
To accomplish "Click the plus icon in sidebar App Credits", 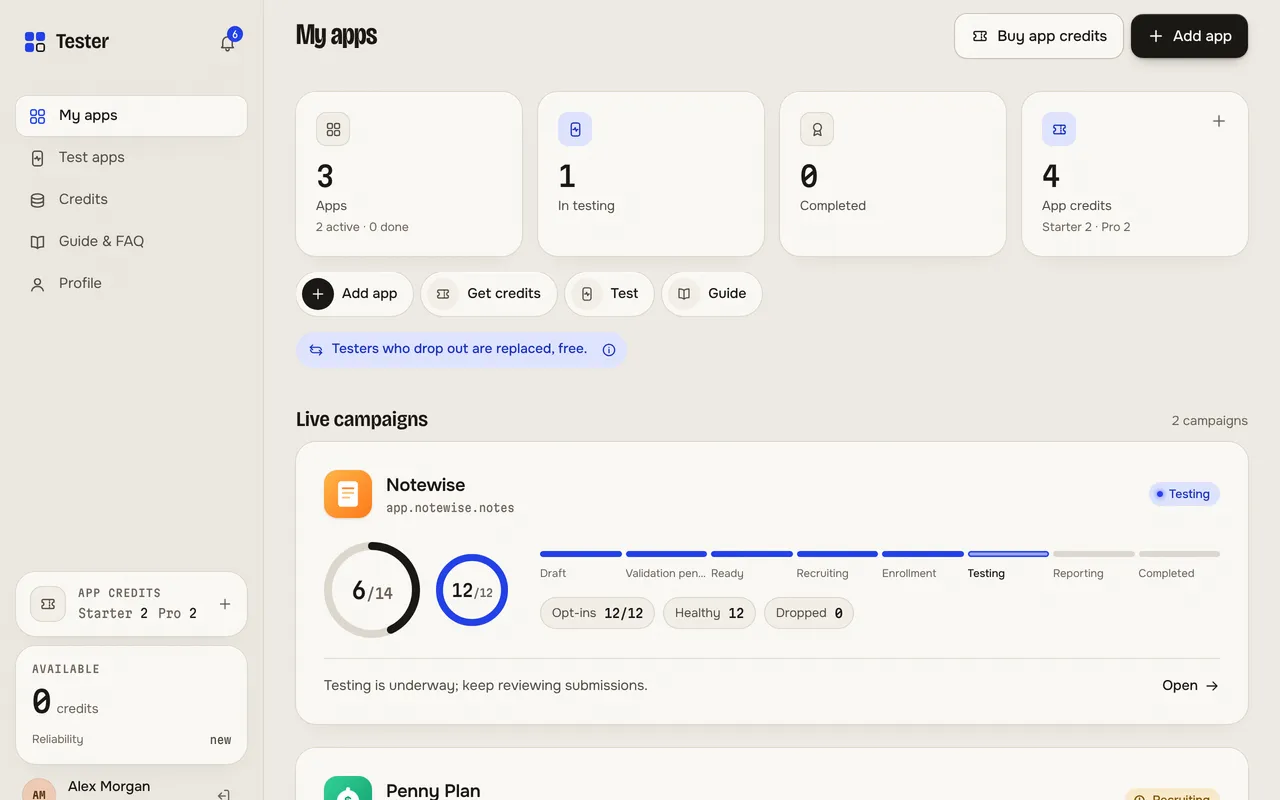I will 225,604.
